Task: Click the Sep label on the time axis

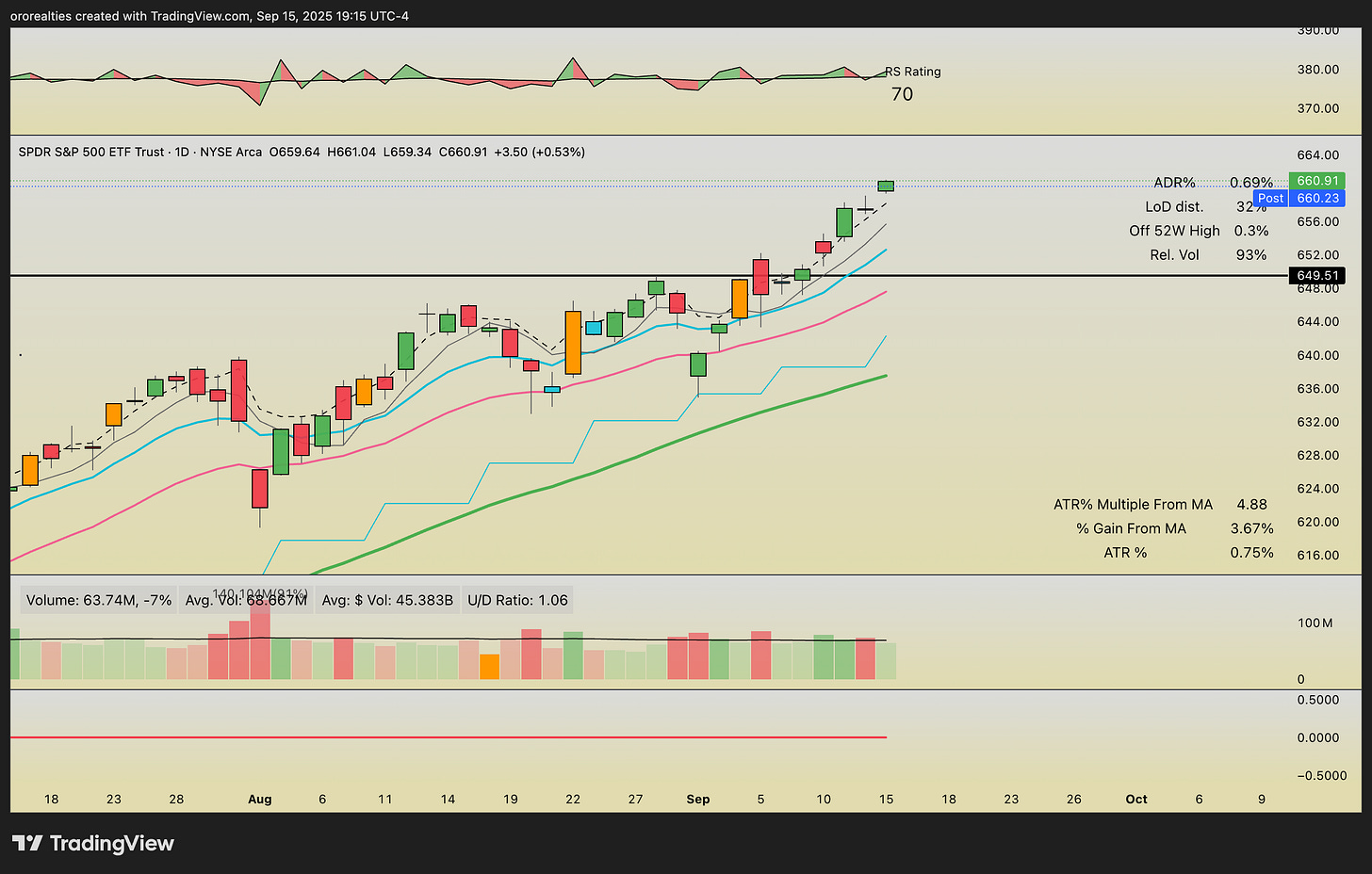Action: click(698, 800)
